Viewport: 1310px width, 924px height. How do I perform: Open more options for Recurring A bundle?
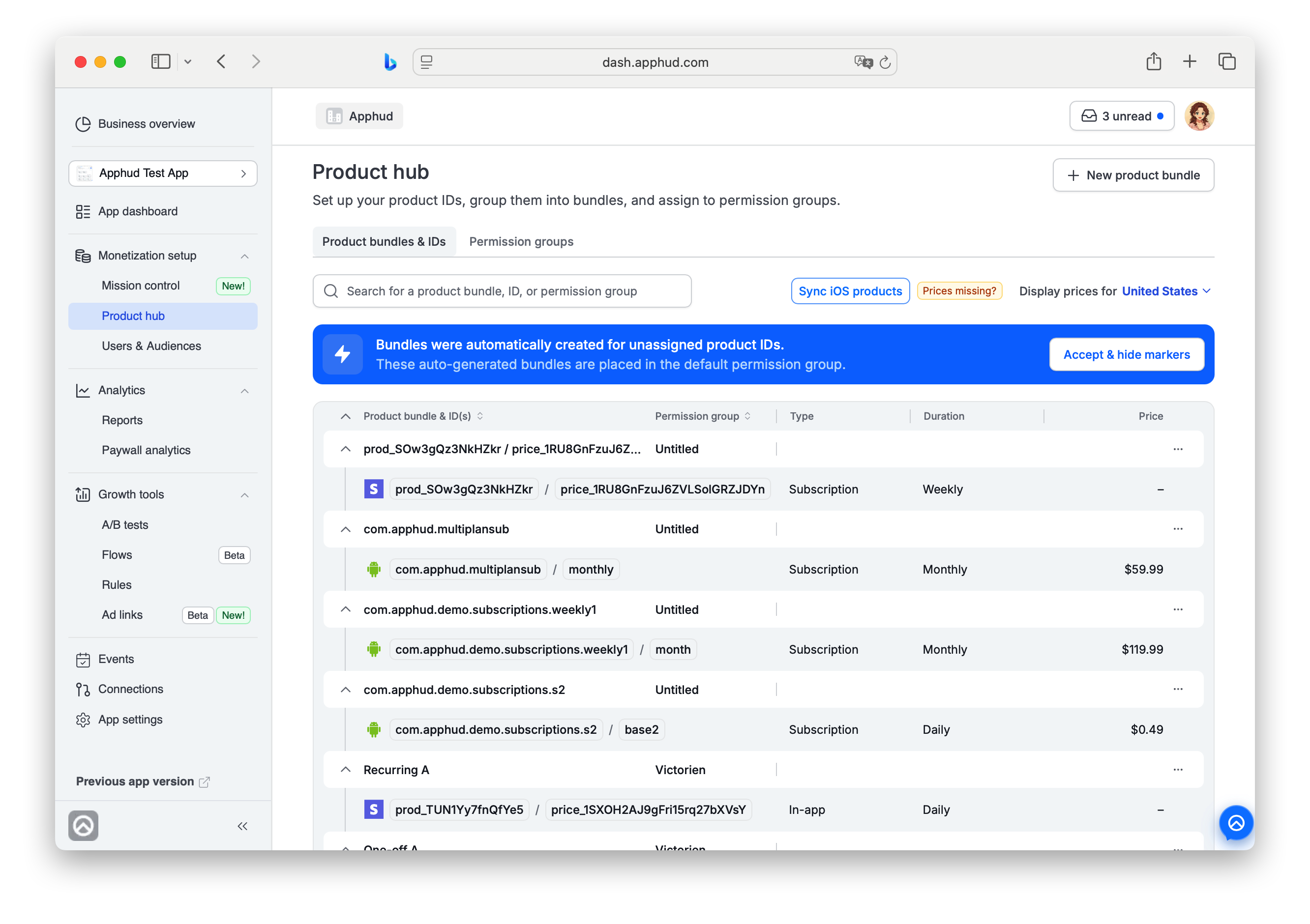pyautogui.click(x=1178, y=770)
